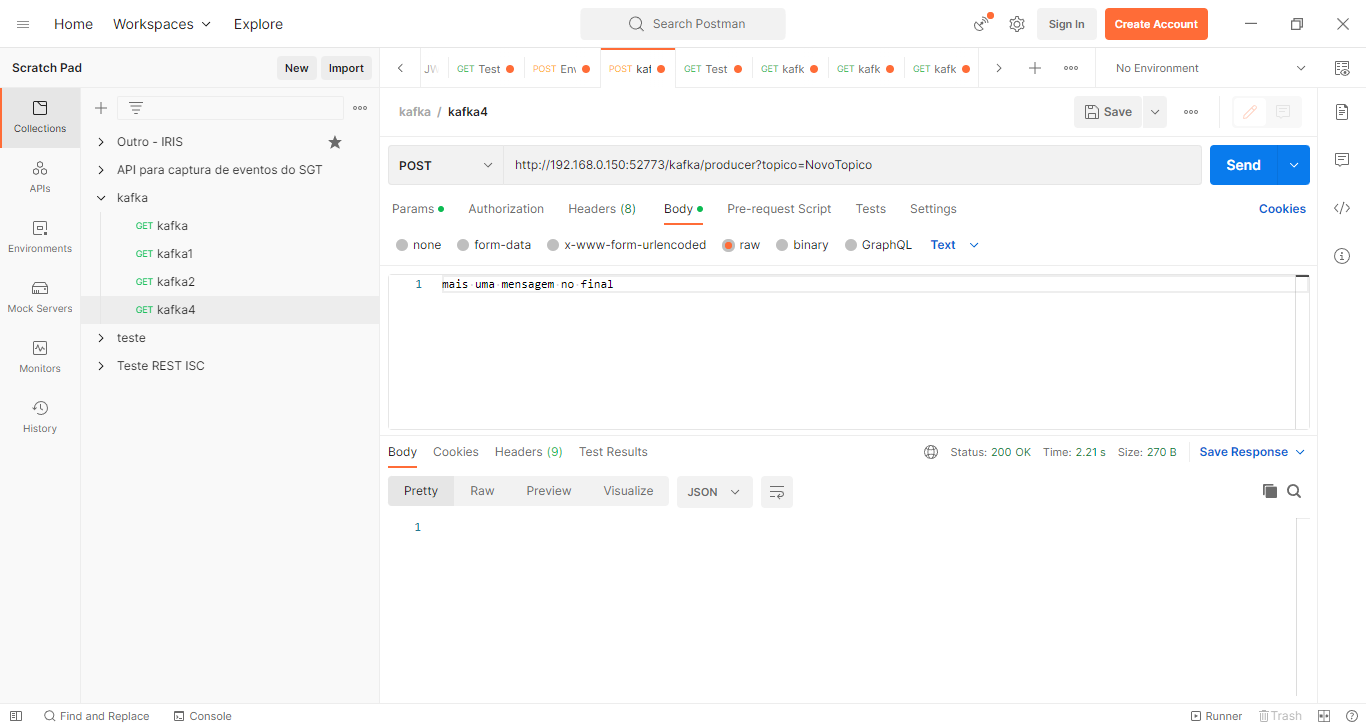Open the code snippet panel icon
1366x728 pixels.
pyautogui.click(x=1342, y=208)
